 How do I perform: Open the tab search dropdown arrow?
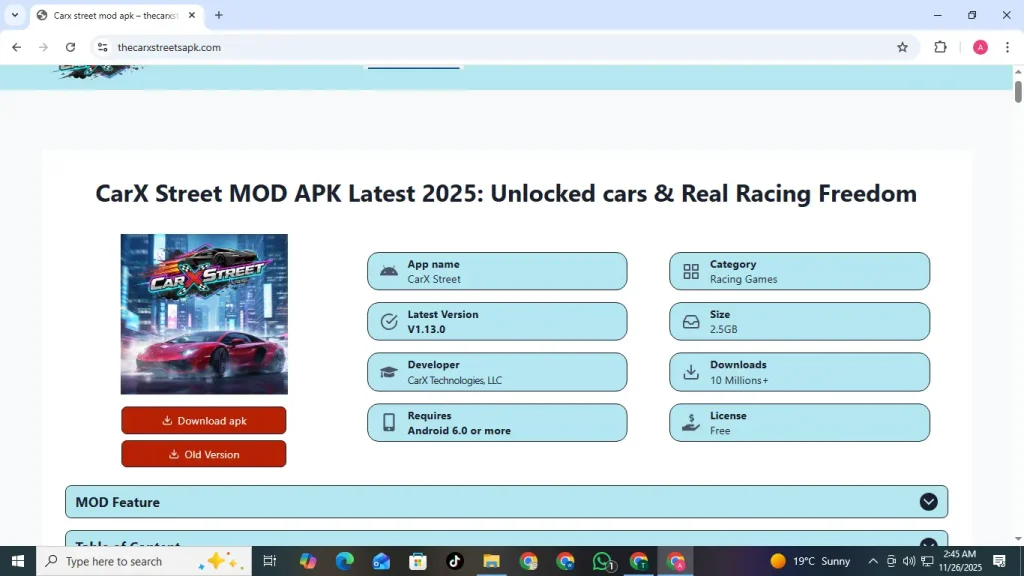click(x=15, y=15)
